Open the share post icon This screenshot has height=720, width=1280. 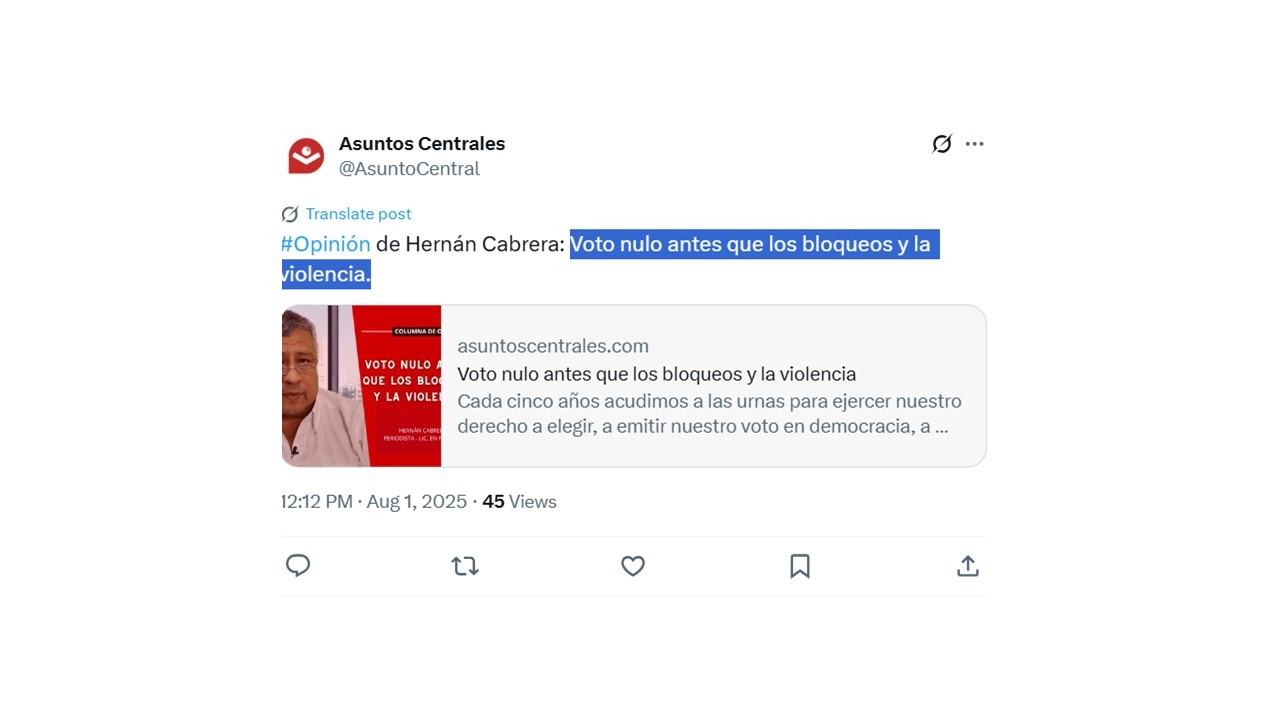[x=967, y=566]
